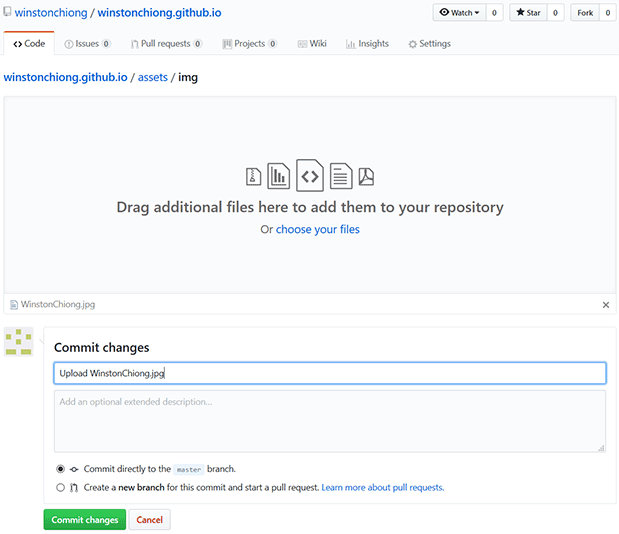The height and width of the screenshot is (534, 619).
Task: Click the Wiki tab book icon
Action: pyautogui.click(x=302, y=44)
